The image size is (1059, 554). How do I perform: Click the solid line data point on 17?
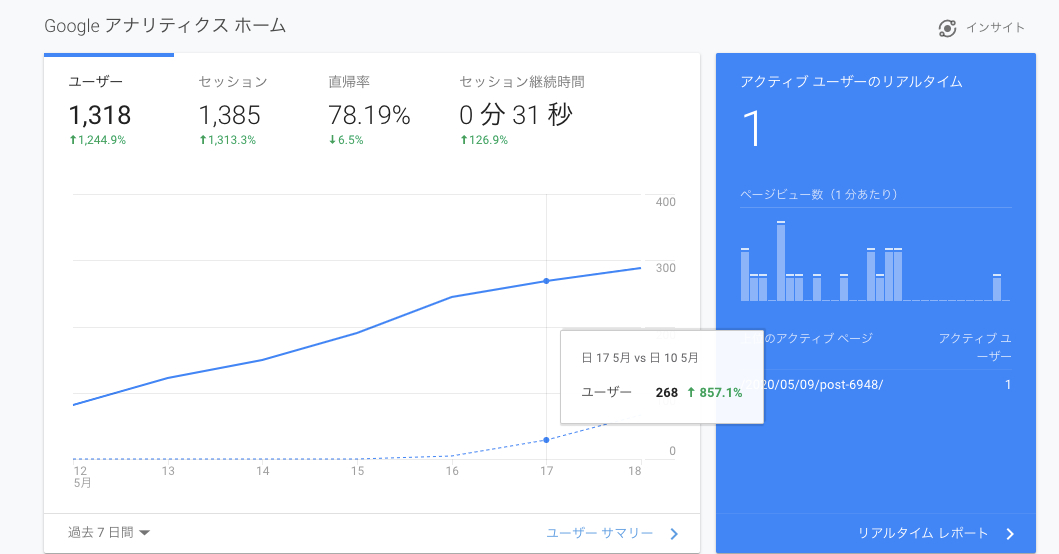click(x=546, y=281)
